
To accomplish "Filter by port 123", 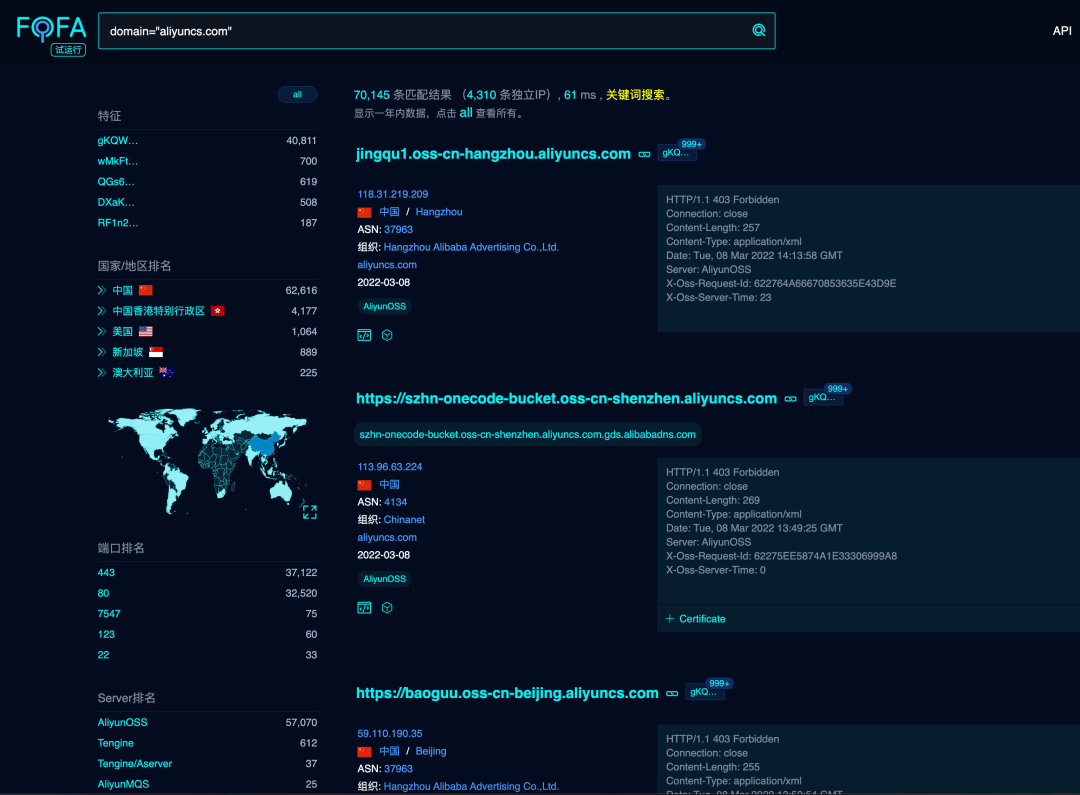I will tap(106, 634).
